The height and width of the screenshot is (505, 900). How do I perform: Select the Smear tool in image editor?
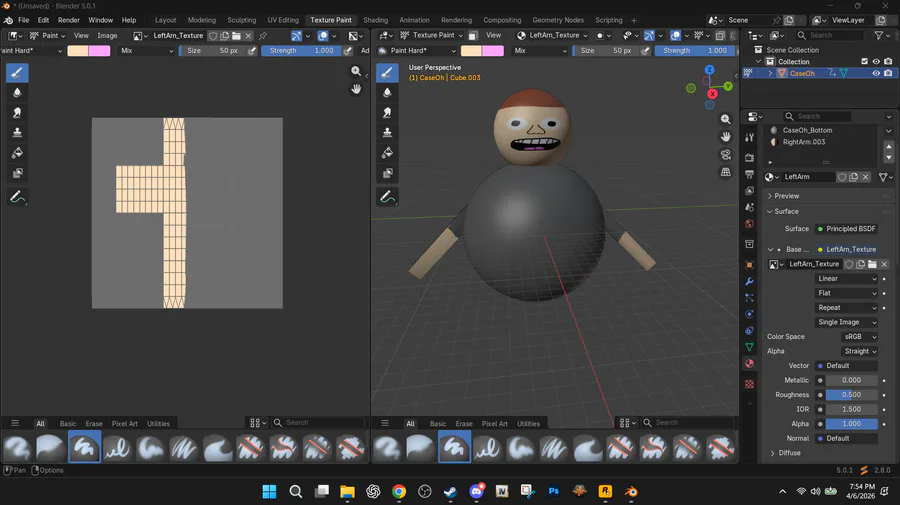pyautogui.click(x=17, y=113)
